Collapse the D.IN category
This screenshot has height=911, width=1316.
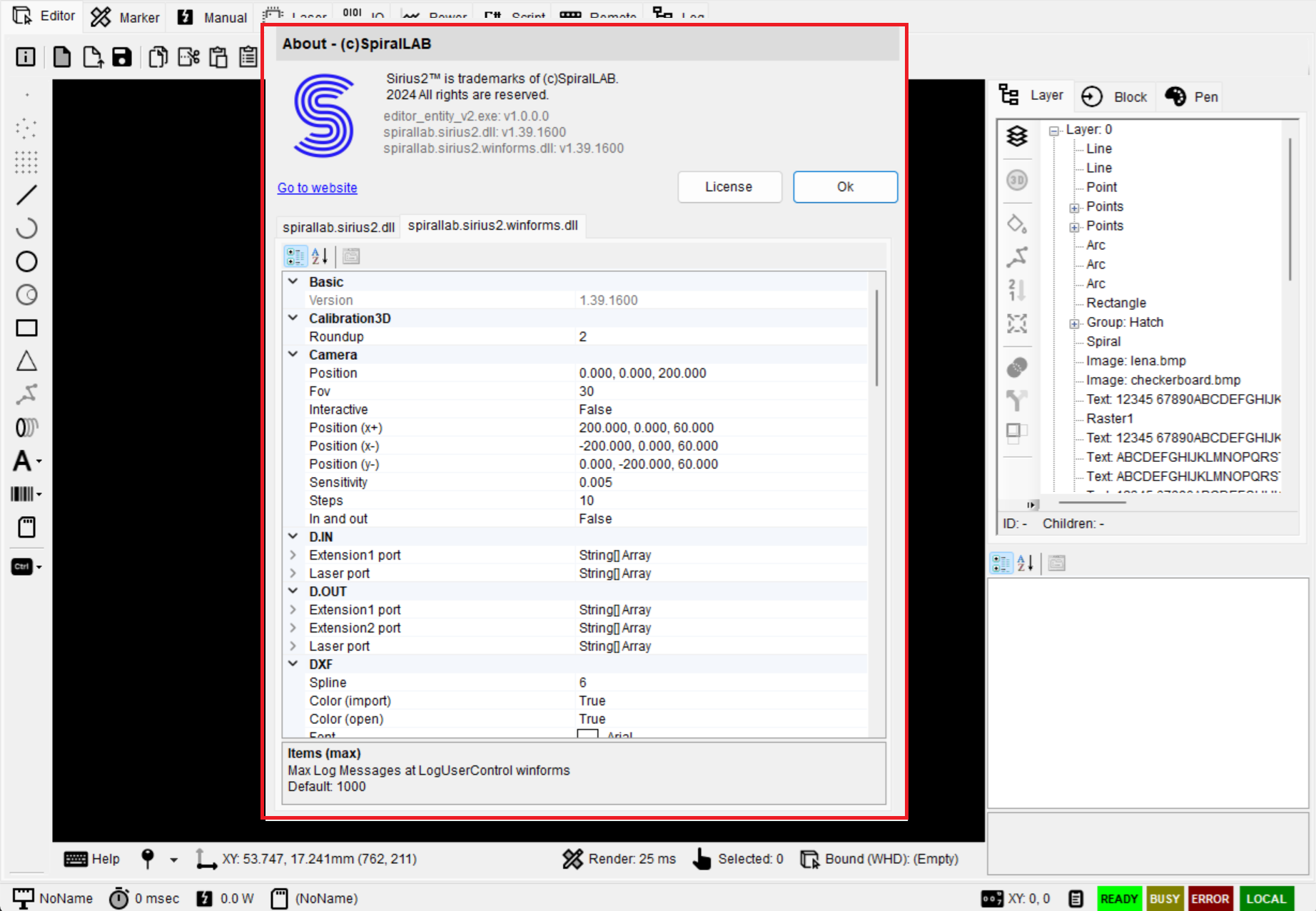(x=293, y=536)
